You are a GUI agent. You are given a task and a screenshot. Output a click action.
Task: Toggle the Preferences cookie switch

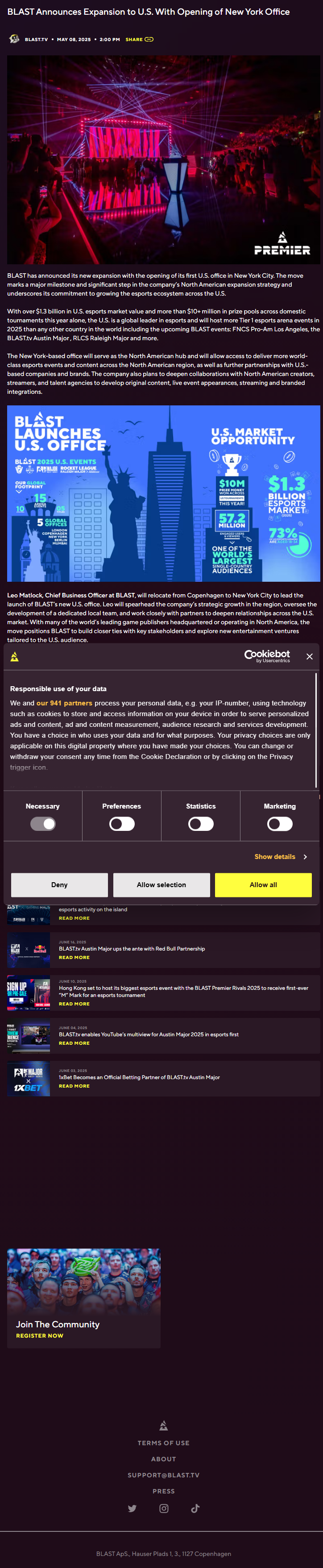click(x=122, y=824)
